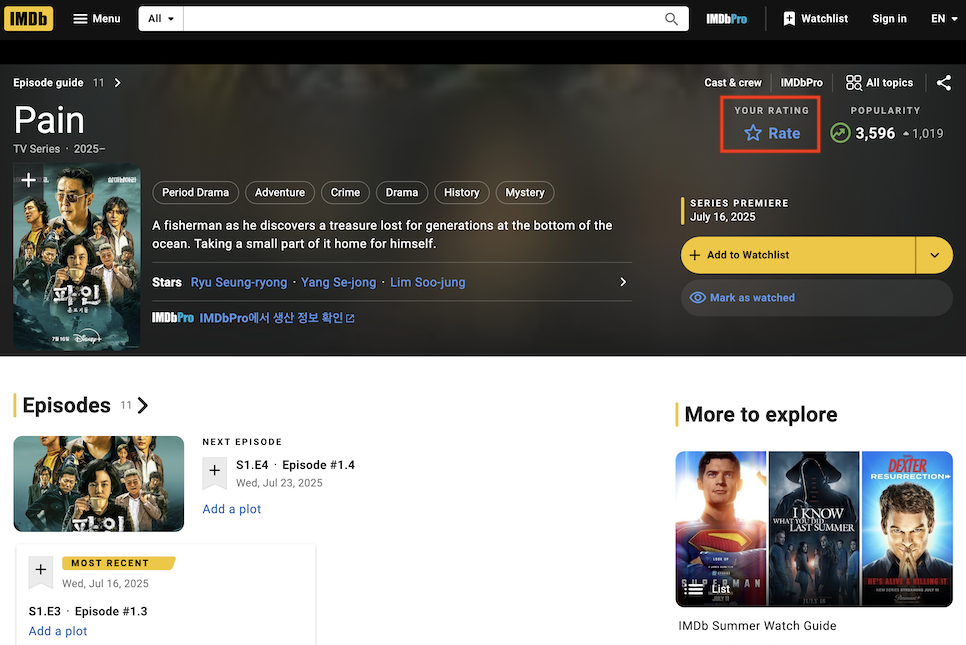Click the popularity rank 3,596
This screenshot has height=645, width=966.
pos(875,133)
